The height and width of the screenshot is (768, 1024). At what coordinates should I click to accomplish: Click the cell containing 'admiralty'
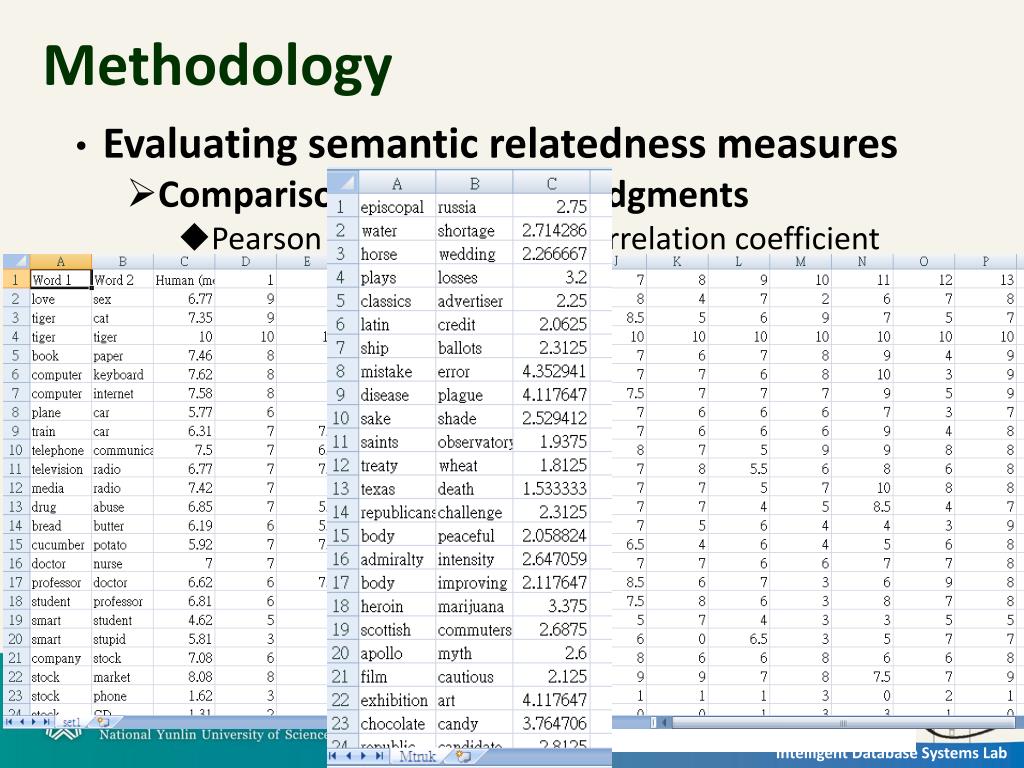[x=397, y=559]
